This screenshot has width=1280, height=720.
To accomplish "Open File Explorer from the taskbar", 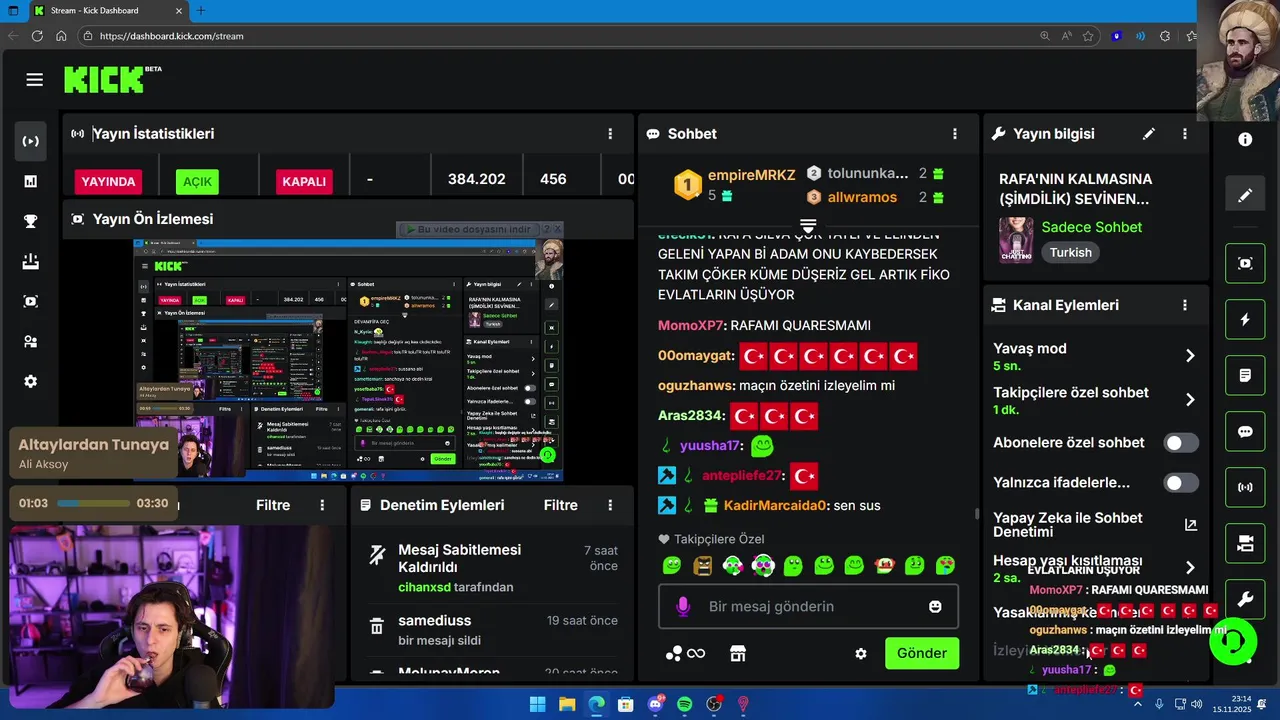I will click(567, 704).
